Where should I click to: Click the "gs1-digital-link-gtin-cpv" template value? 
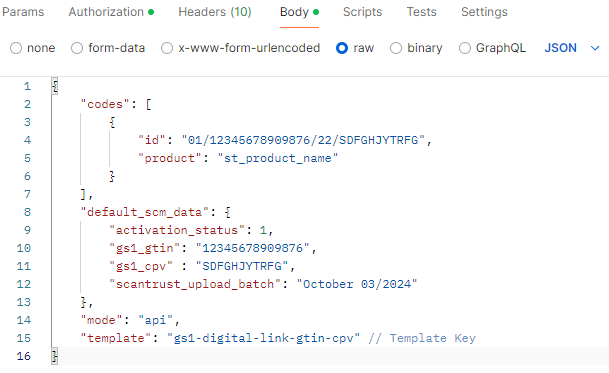coord(264,338)
